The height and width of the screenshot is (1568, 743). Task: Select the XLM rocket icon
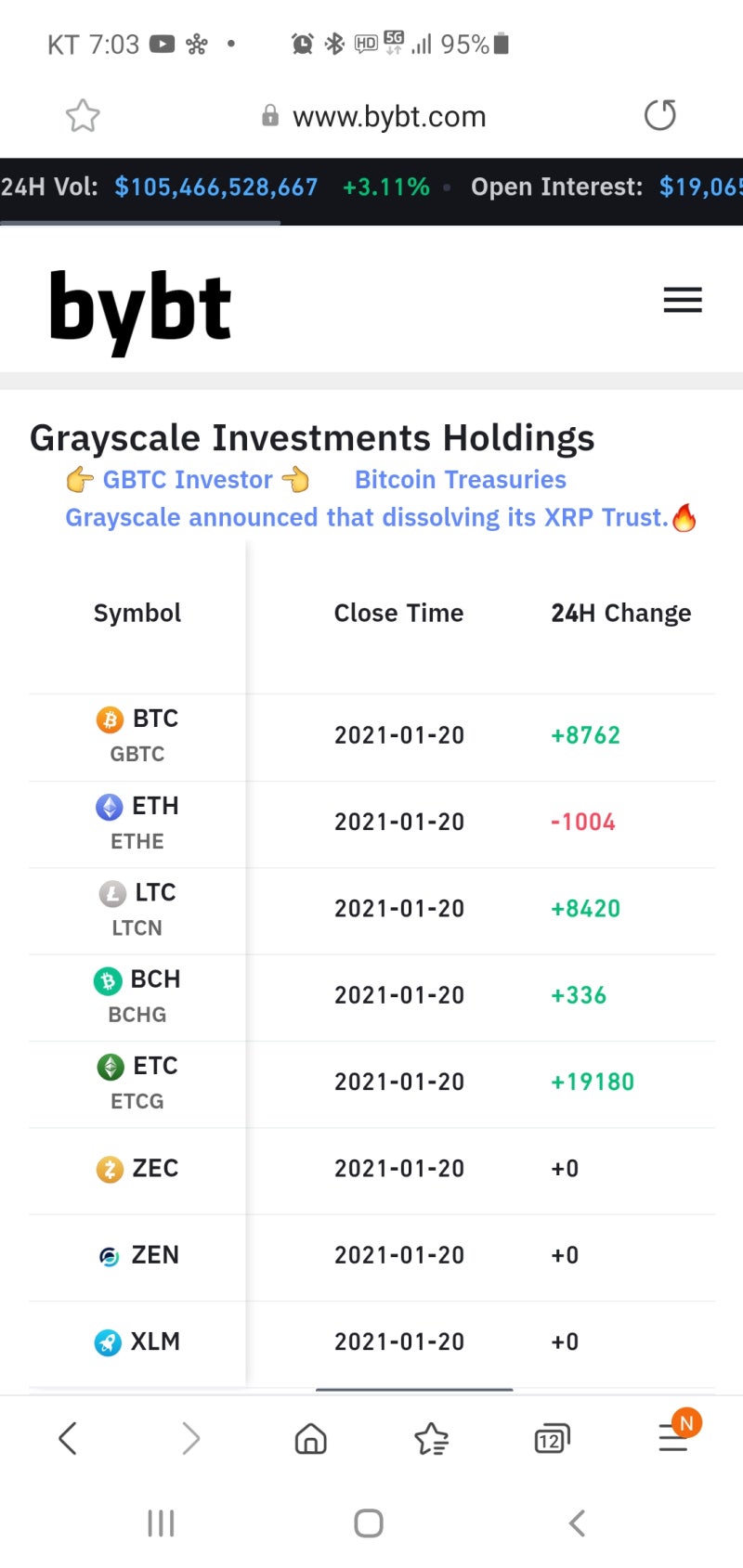pyautogui.click(x=108, y=1342)
